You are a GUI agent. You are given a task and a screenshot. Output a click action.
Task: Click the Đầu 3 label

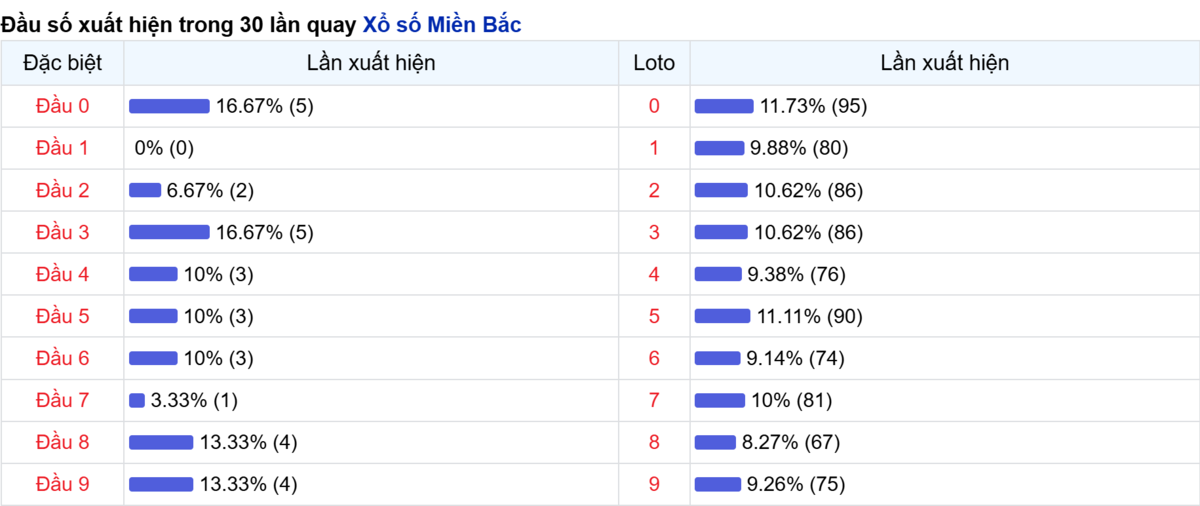click(62, 232)
